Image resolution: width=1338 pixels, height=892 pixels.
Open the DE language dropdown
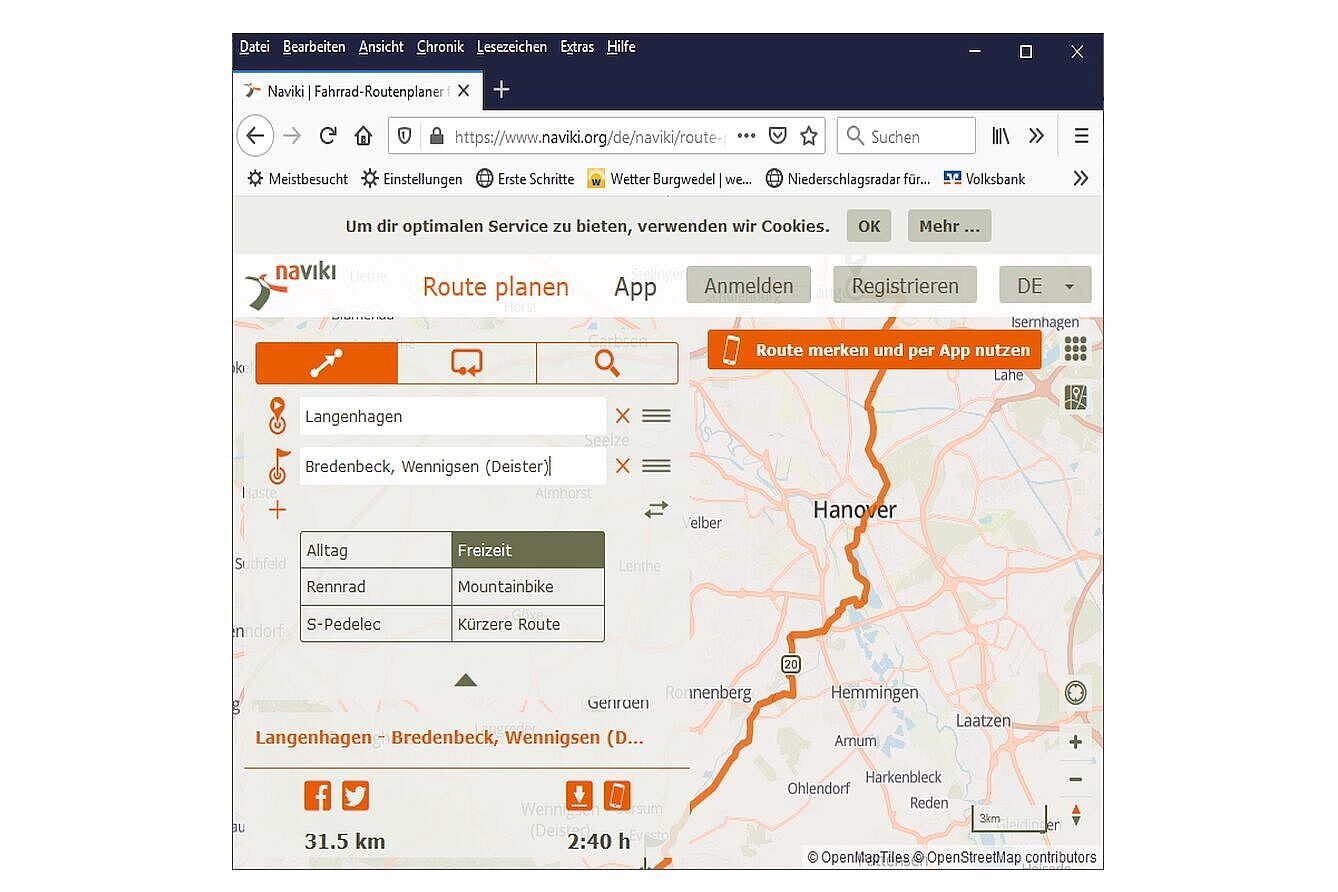tap(1045, 286)
